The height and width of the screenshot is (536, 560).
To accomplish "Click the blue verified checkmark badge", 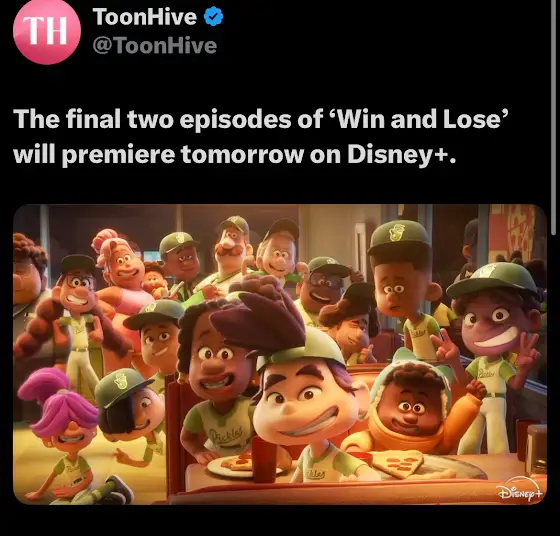I will tap(213, 16).
